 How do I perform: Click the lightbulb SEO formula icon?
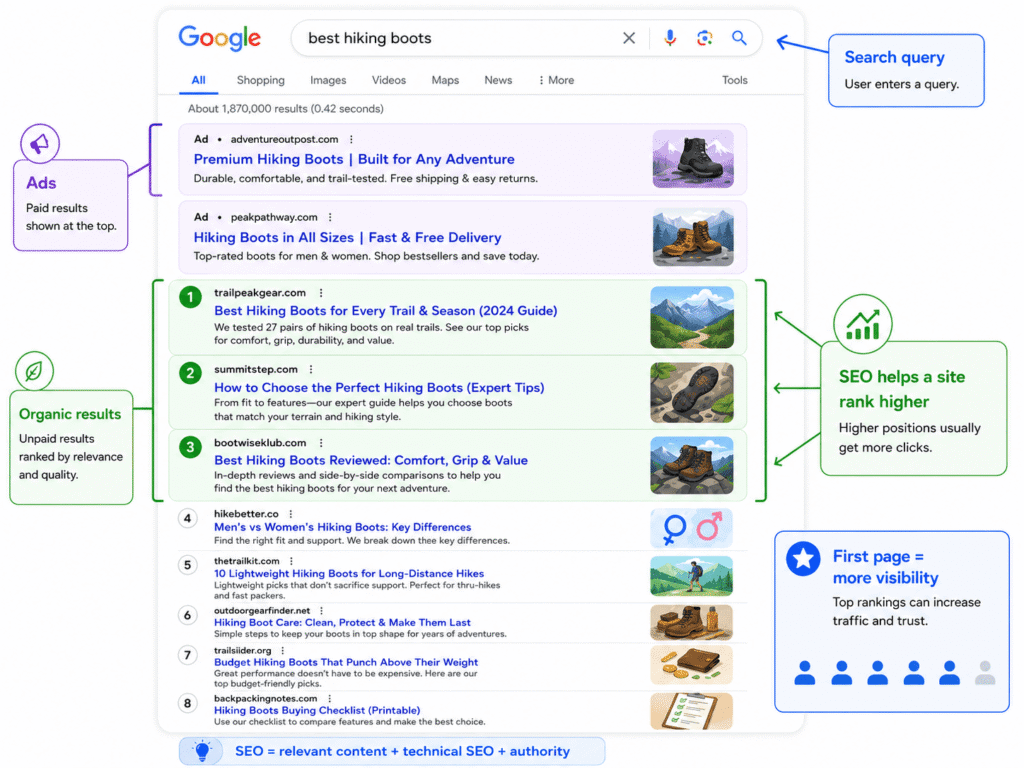[202, 751]
